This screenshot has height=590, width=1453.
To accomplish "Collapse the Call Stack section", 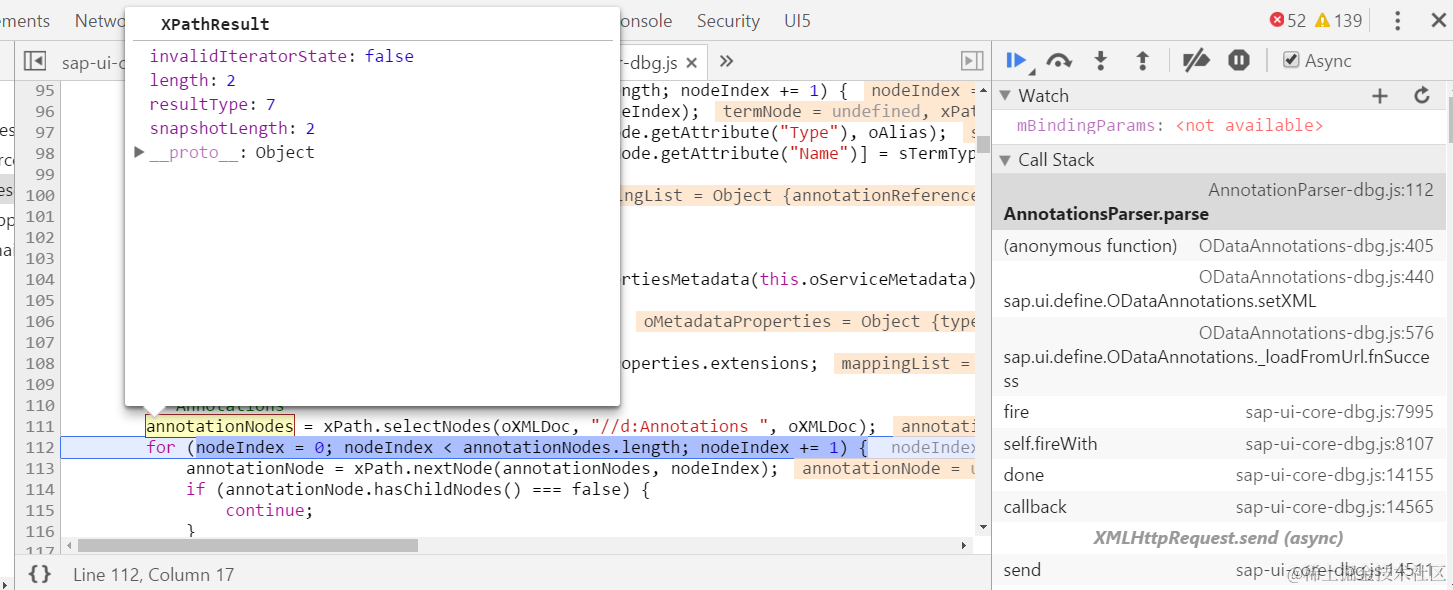I will pos(1005,160).
